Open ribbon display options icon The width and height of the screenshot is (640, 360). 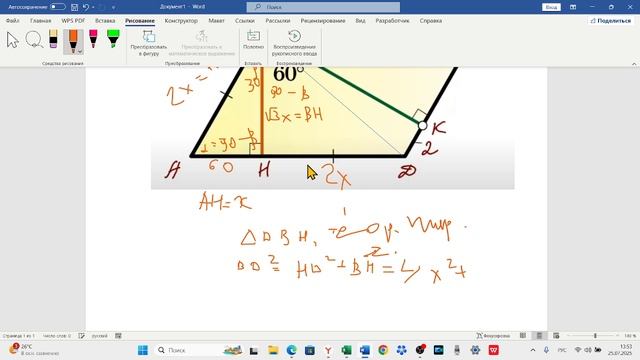click(x=573, y=7)
